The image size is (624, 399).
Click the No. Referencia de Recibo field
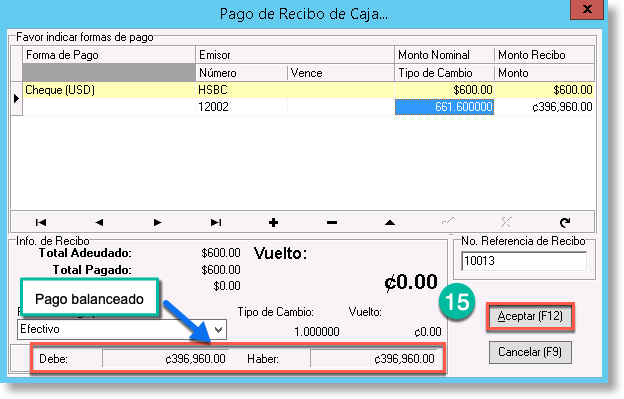[x=524, y=261]
